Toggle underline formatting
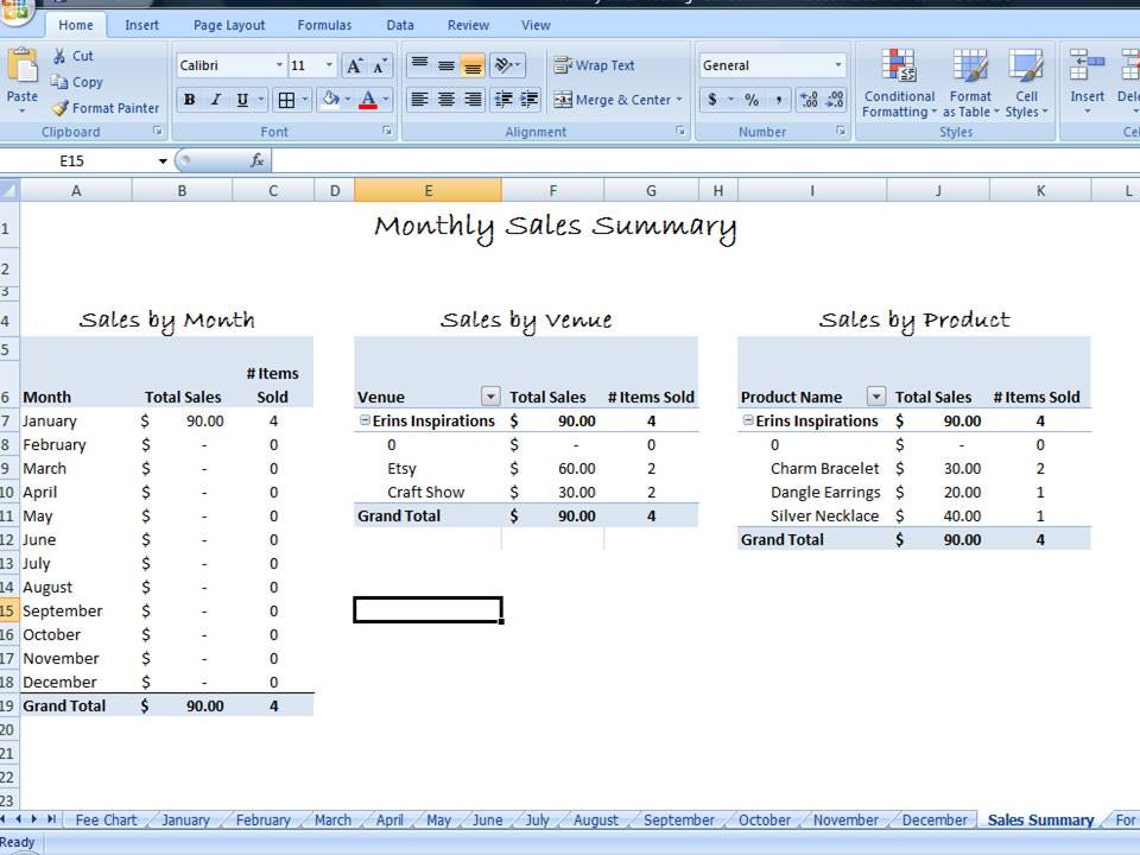 (x=240, y=99)
